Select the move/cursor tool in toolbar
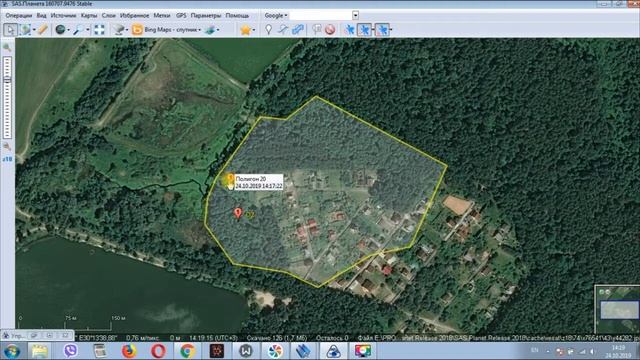Viewport: 640px width, 360px height. [10, 29]
